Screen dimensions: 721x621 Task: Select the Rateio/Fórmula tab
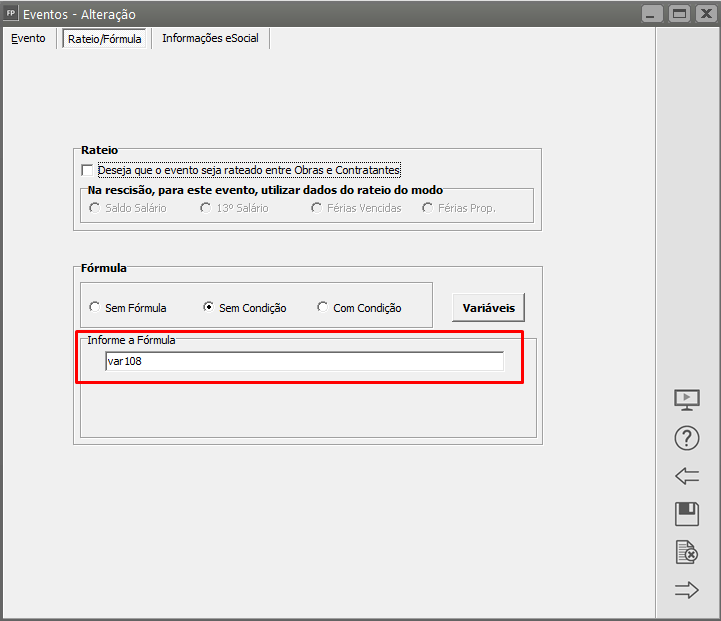105,39
